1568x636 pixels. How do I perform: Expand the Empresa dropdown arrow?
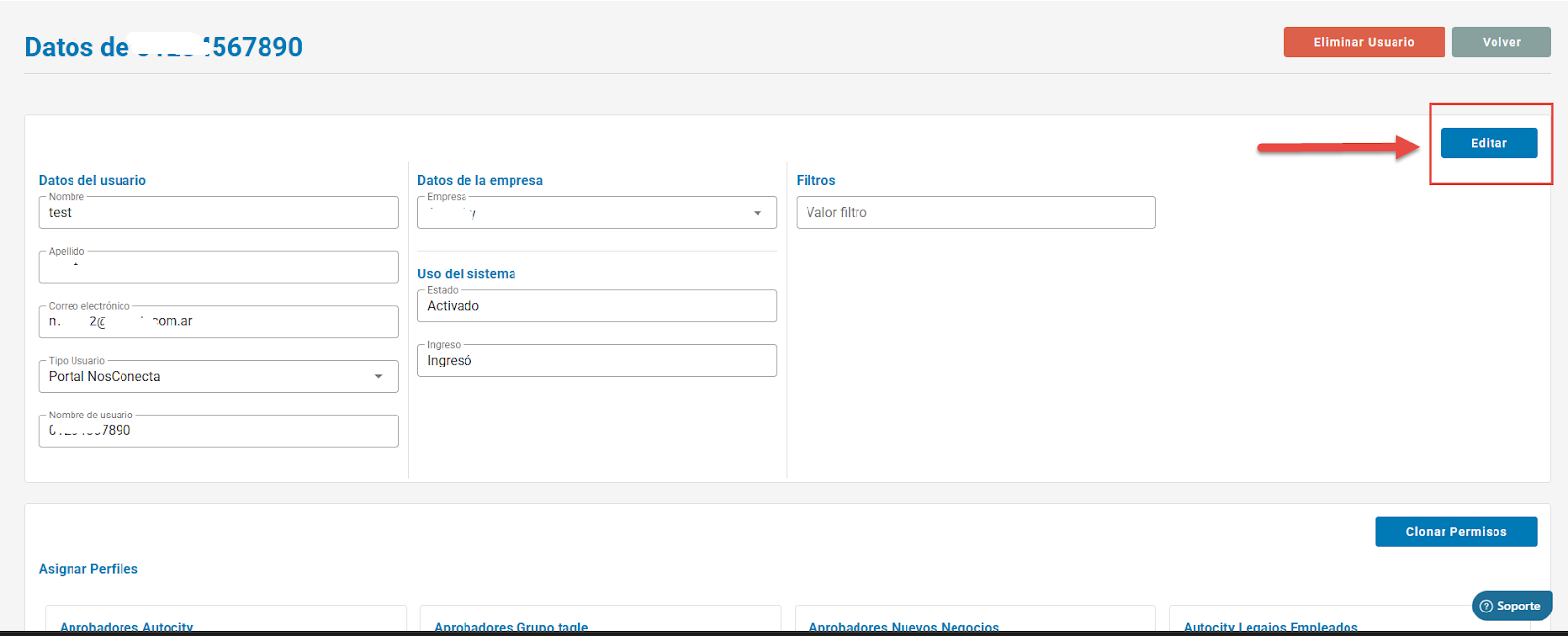(758, 213)
